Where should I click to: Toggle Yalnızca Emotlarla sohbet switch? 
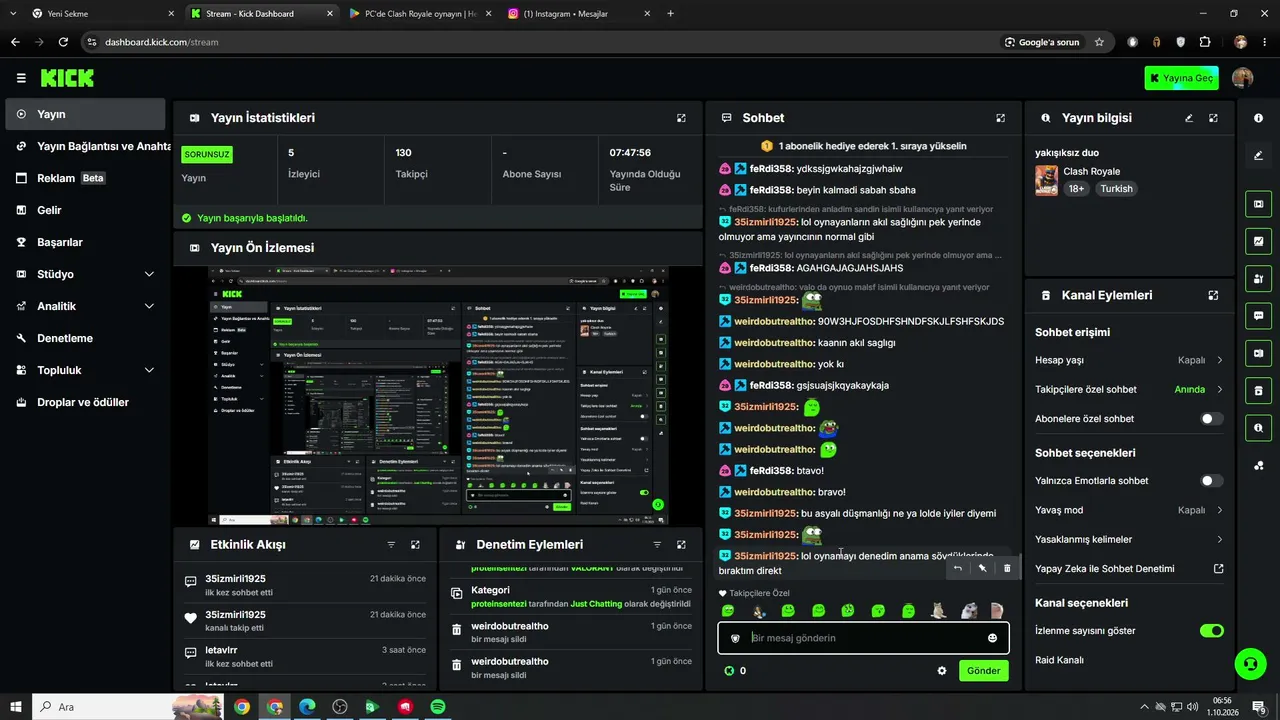[x=1211, y=481]
